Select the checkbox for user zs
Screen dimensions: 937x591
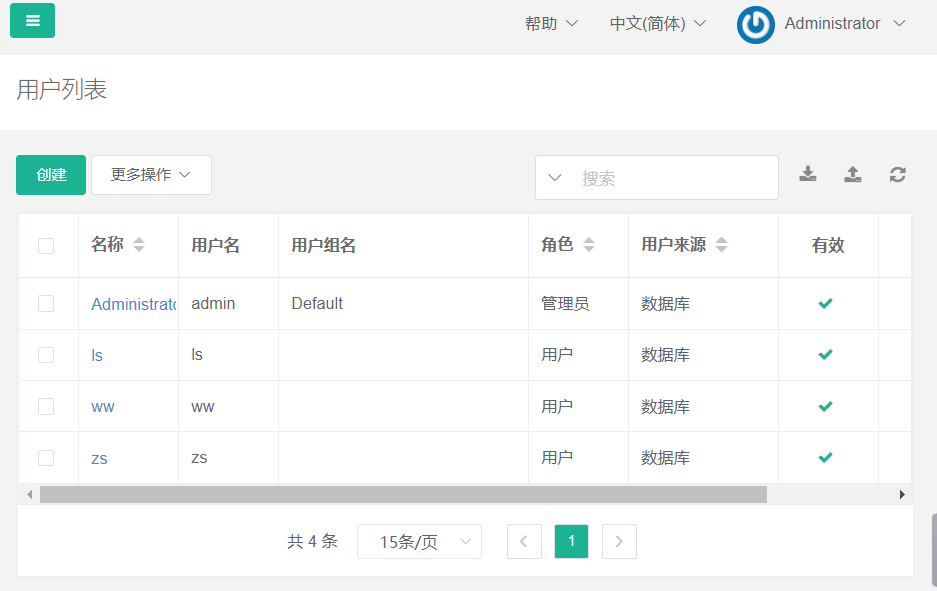[x=46, y=458]
